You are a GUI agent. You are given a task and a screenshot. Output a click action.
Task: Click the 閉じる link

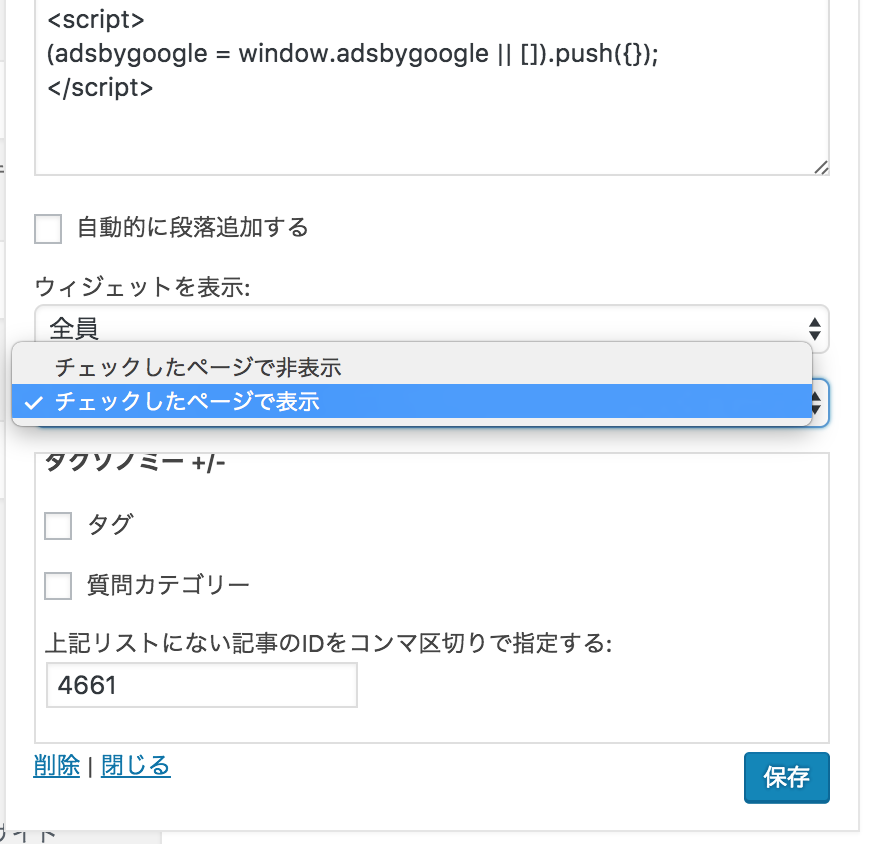click(x=136, y=766)
